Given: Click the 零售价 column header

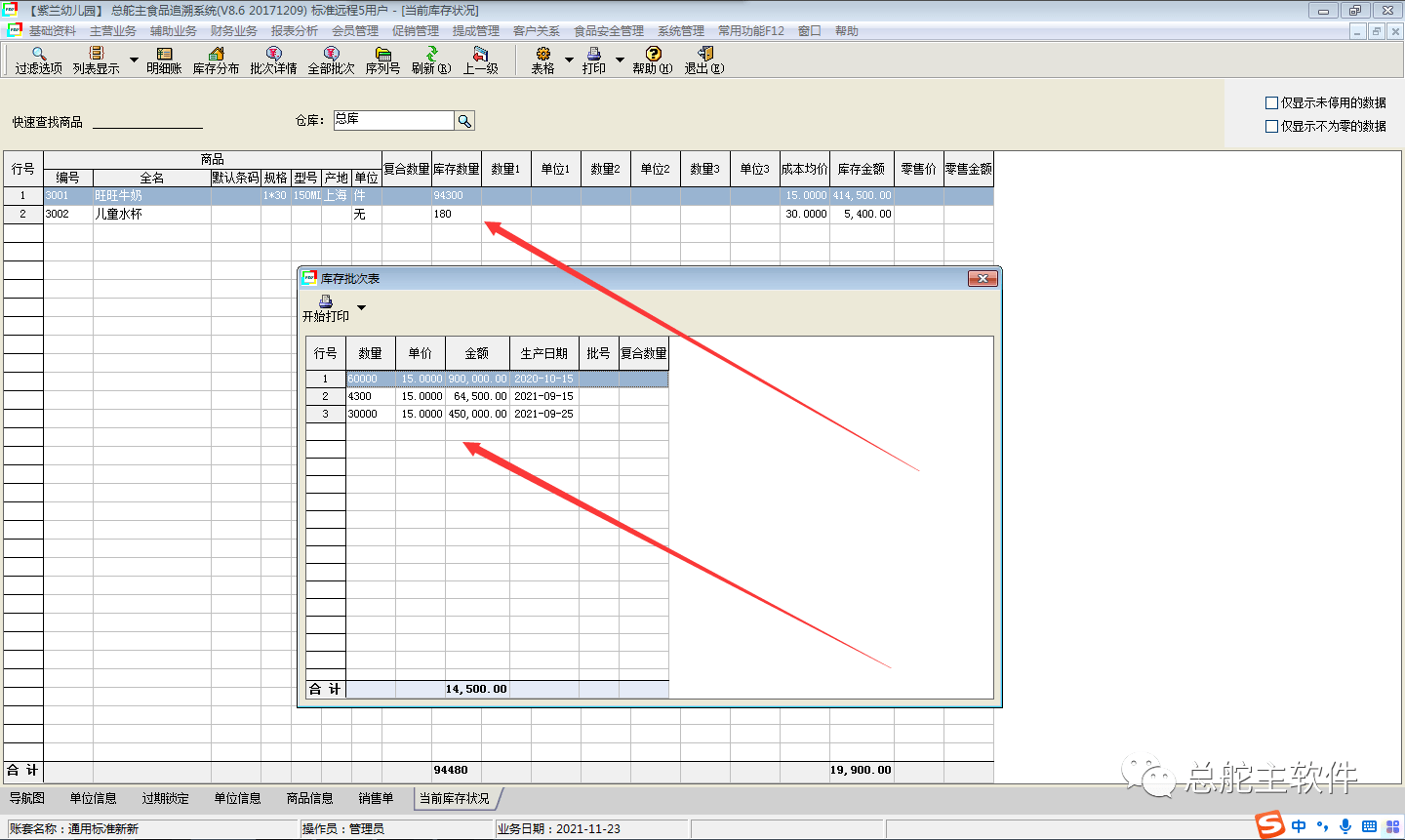Looking at the screenshot, I should click(918, 169).
